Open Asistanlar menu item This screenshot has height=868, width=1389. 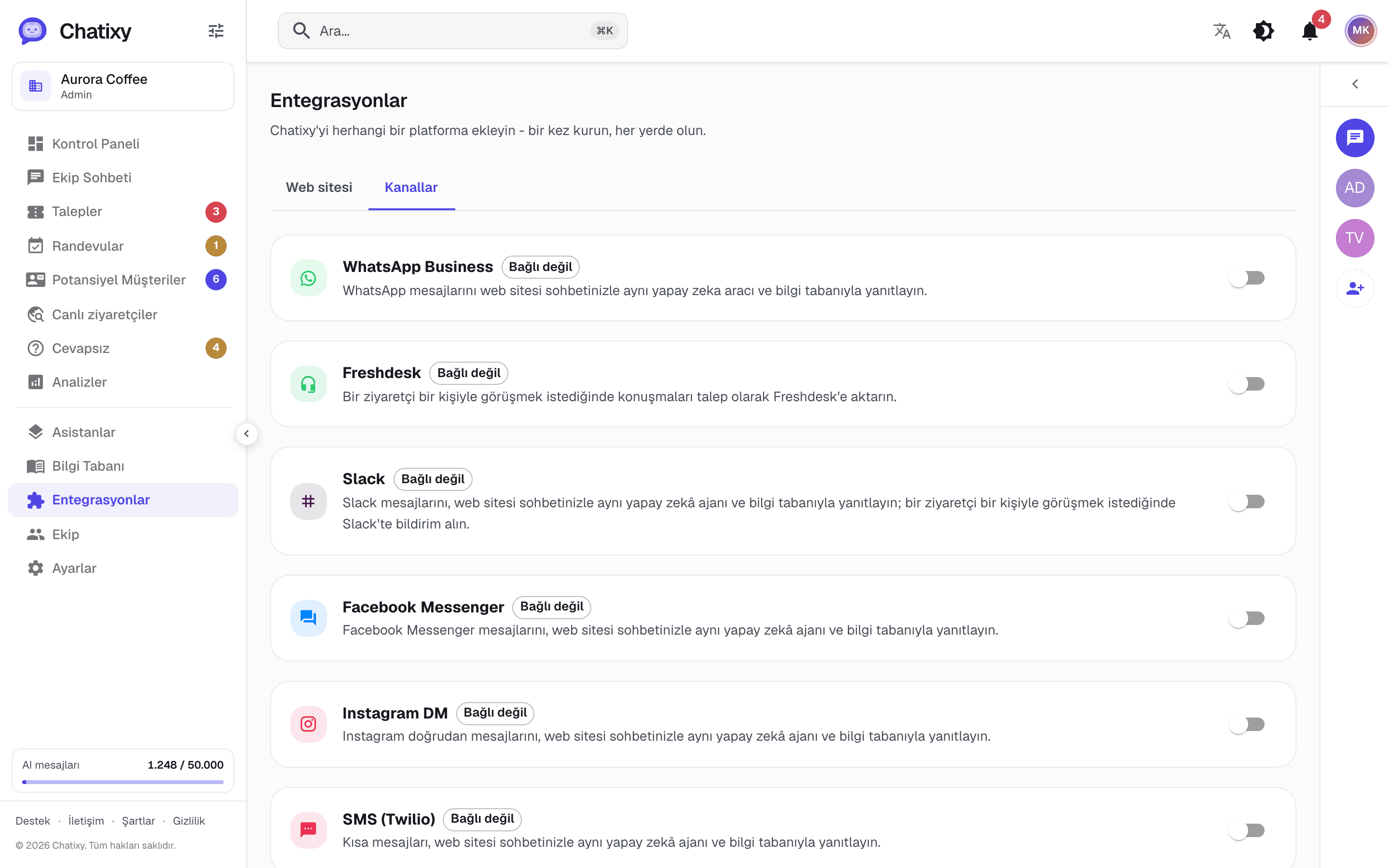tap(123, 432)
